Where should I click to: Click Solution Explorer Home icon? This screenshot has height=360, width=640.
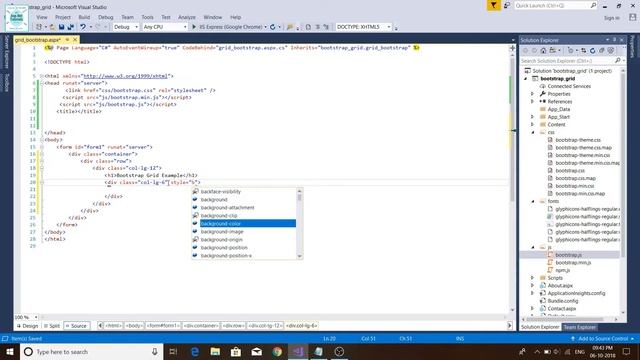(543, 51)
